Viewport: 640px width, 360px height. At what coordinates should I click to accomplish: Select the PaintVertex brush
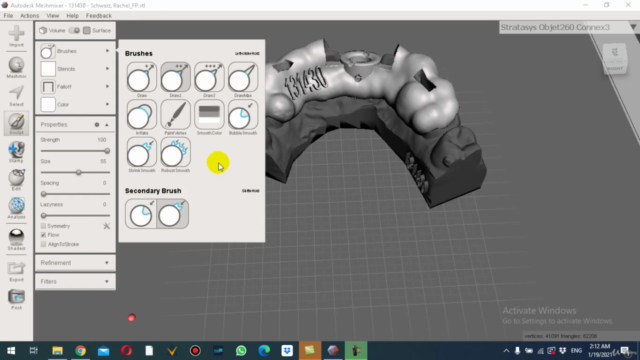click(176, 115)
